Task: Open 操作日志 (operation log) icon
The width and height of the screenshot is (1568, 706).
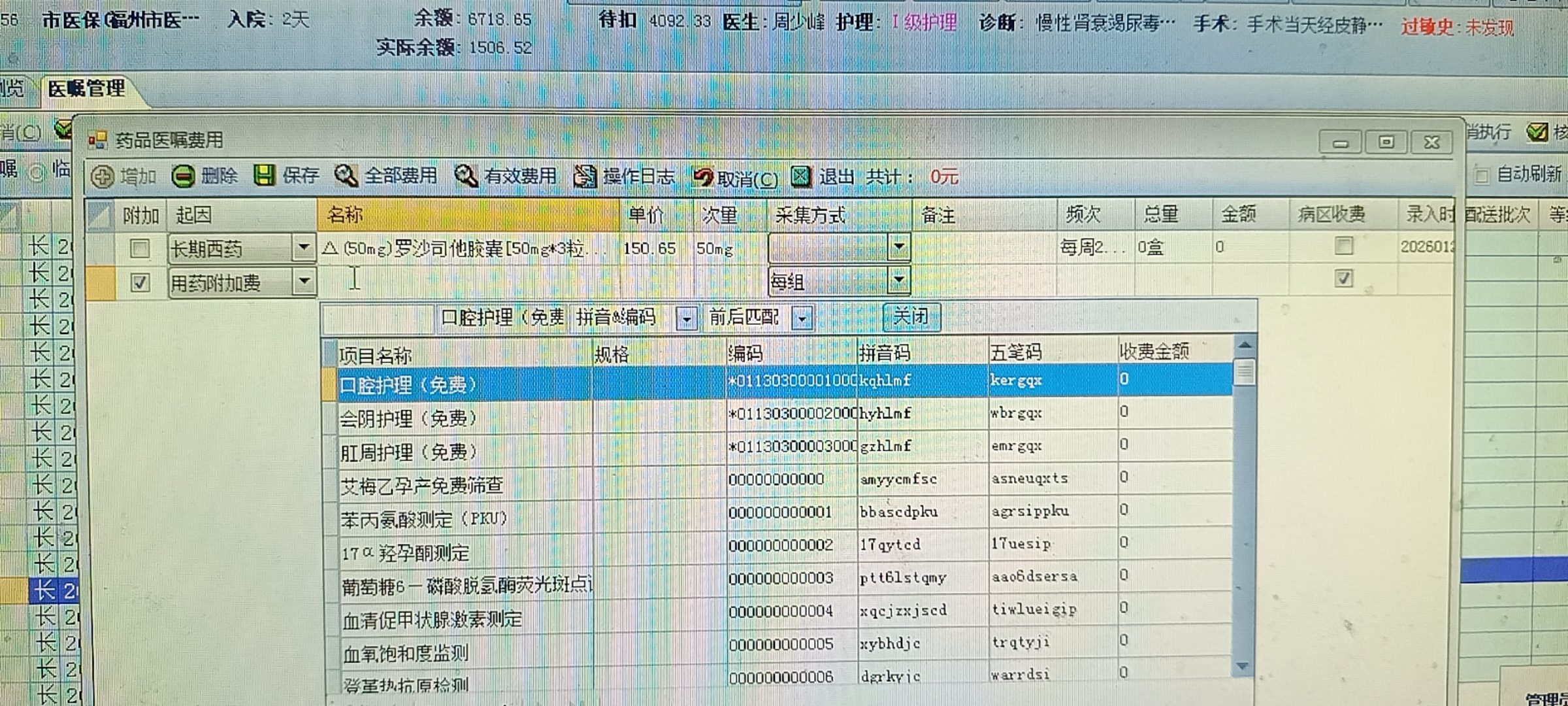Action: coord(585,176)
